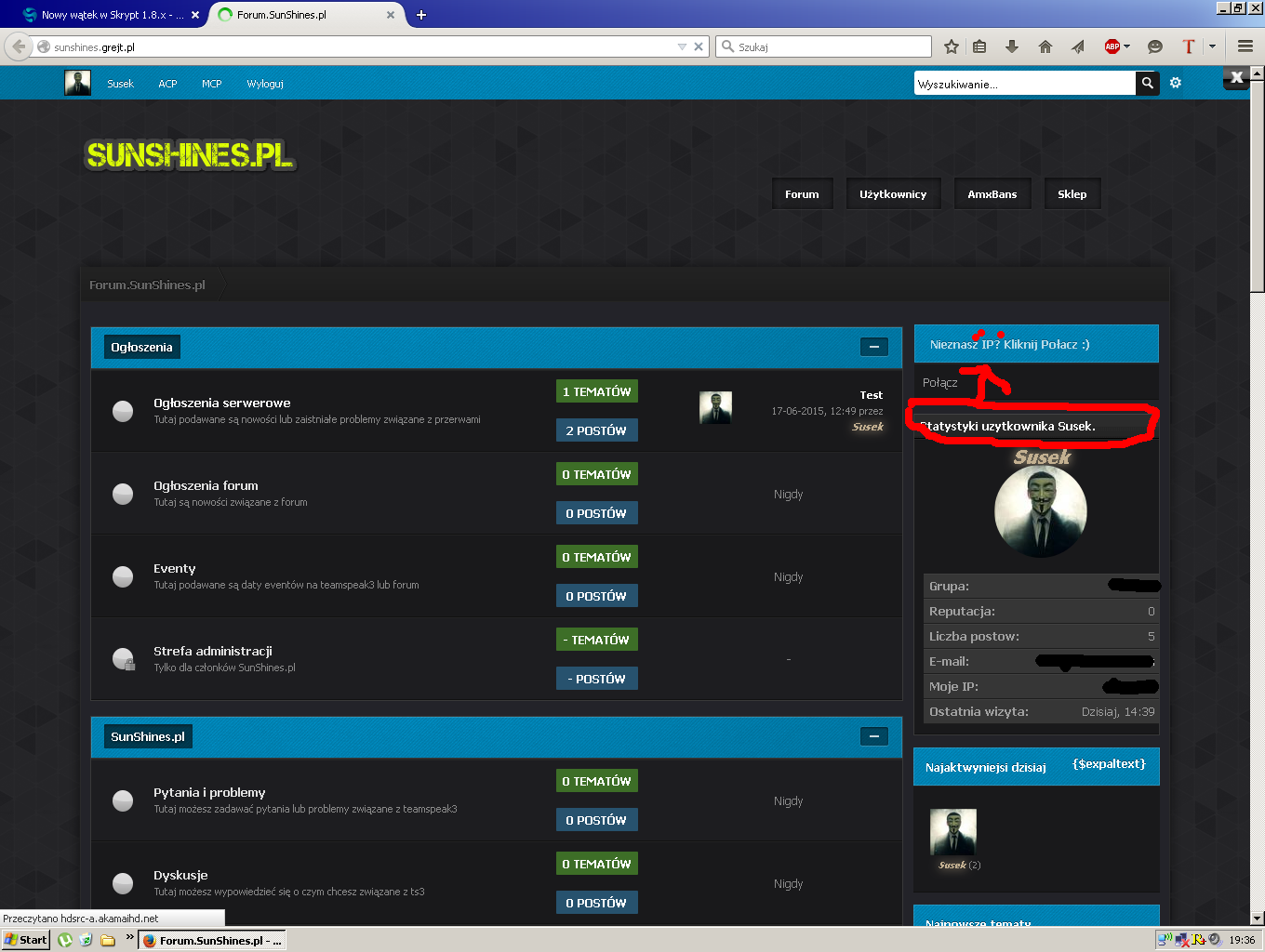
Task: Open the Ogłoszenia serwerowe forum
Action: [x=222, y=403]
